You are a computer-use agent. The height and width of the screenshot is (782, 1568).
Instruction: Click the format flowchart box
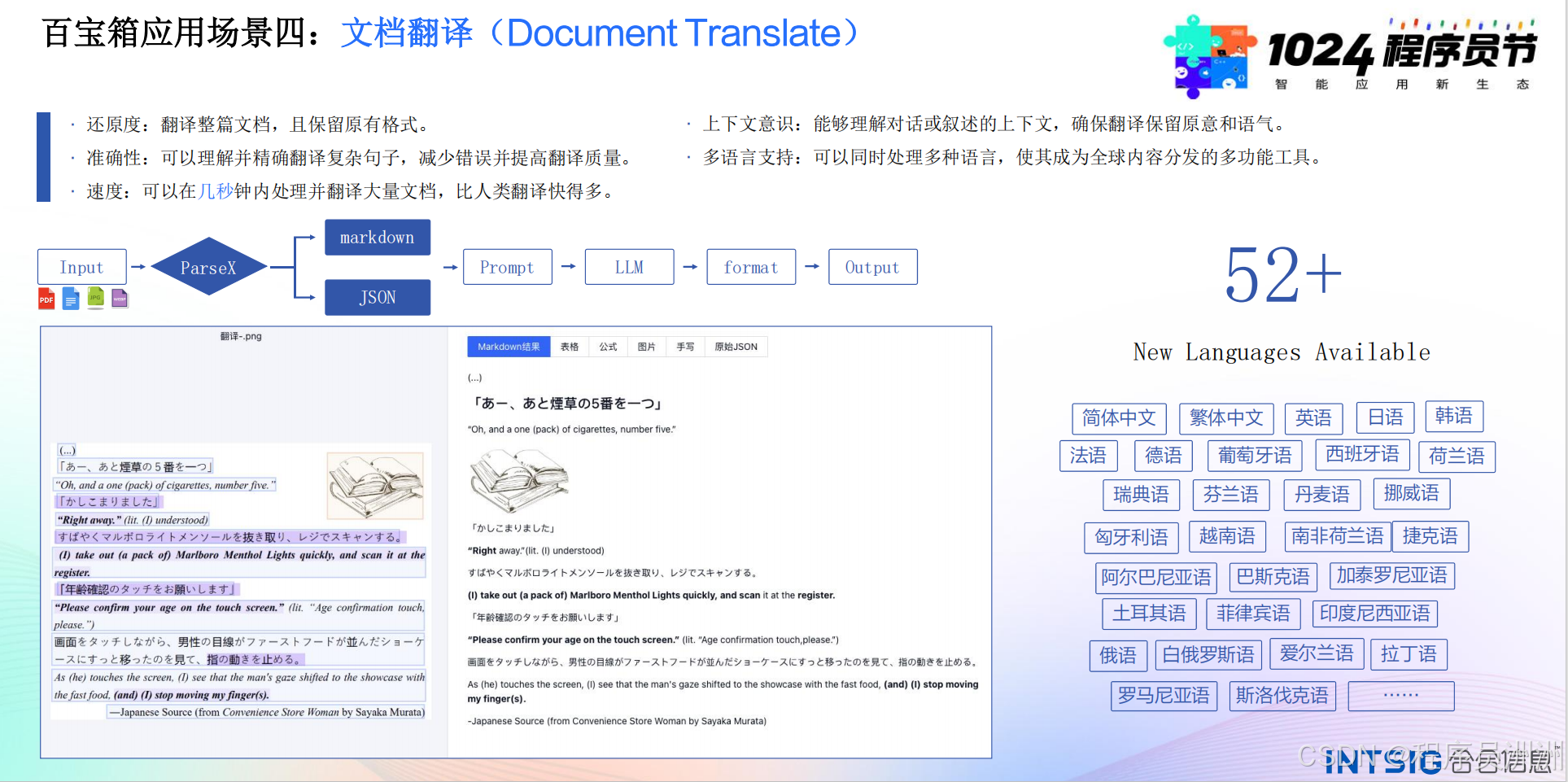click(x=751, y=267)
